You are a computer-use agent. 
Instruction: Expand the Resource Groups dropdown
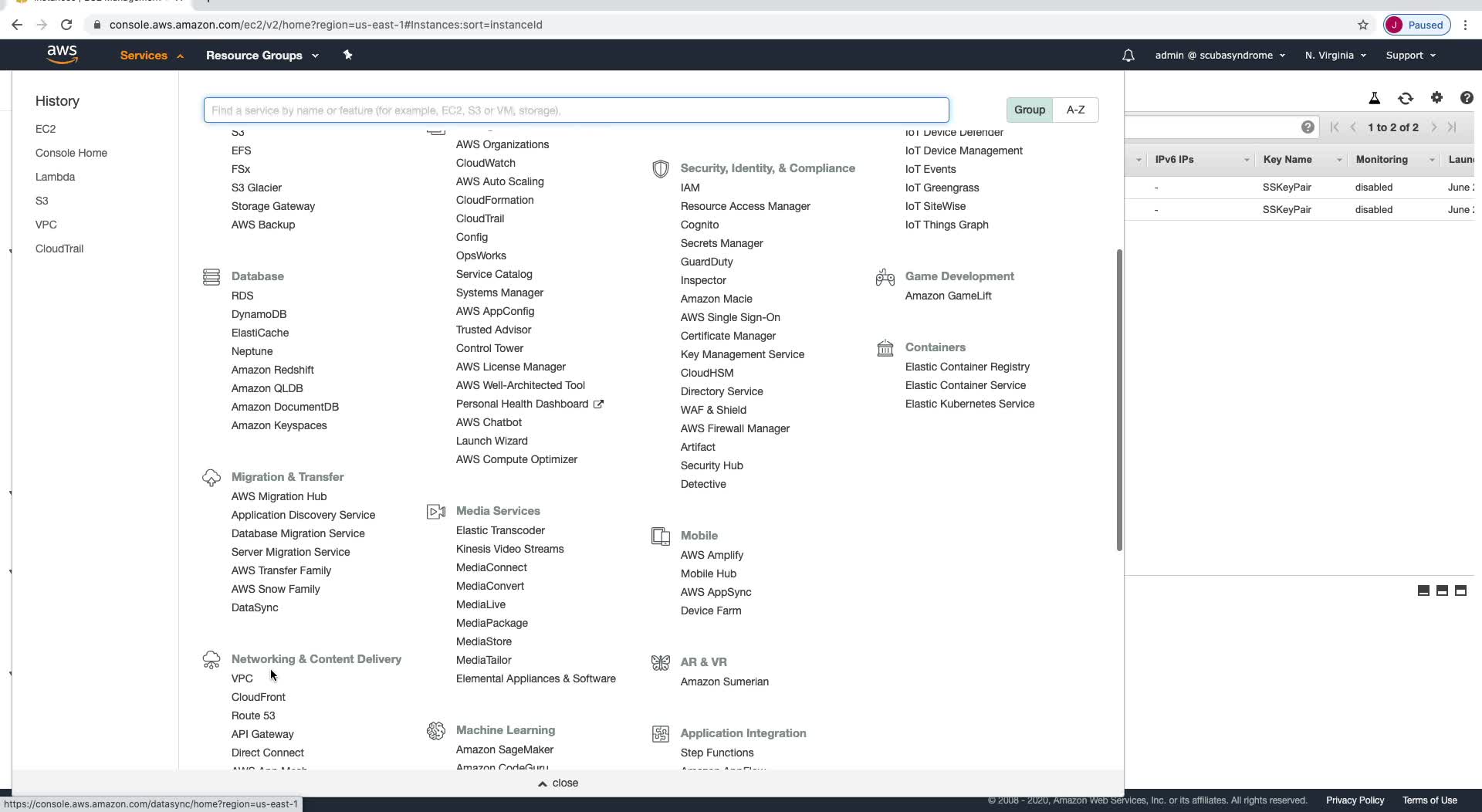pyautogui.click(x=262, y=56)
